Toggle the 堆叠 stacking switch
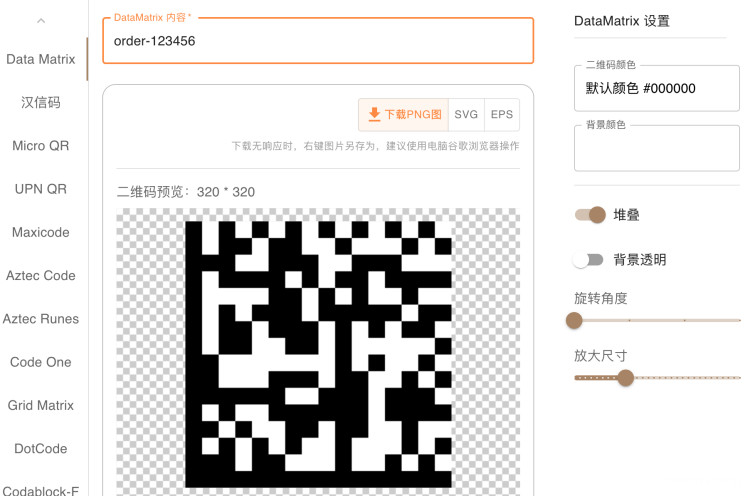This screenshot has width=750, height=496. pos(590,215)
